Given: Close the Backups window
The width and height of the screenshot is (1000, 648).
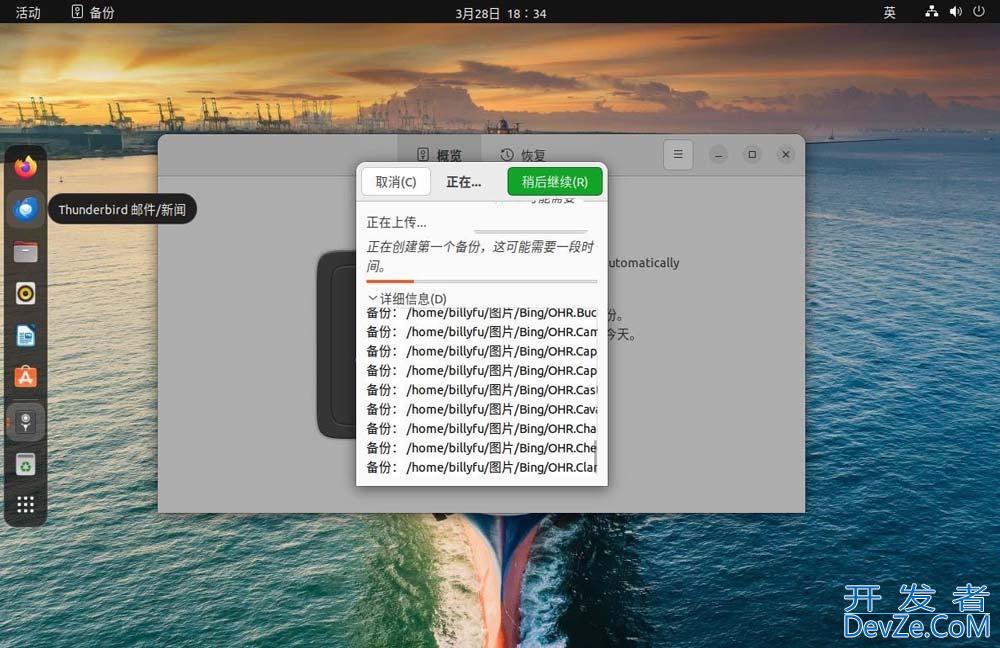Looking at the screenshot, I should click(786, 154).
